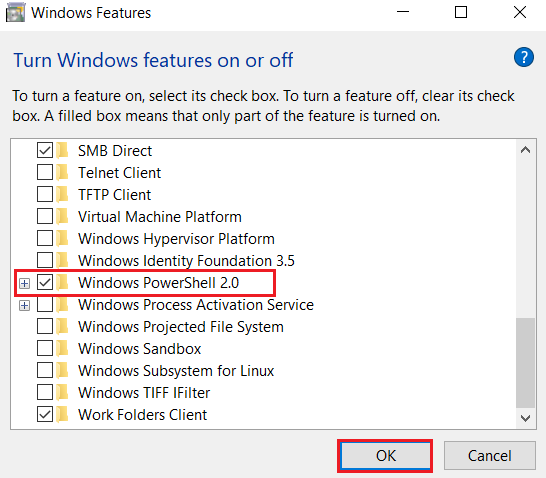Enable the Windows Sandbox checkbox

[x=45, y=348]
